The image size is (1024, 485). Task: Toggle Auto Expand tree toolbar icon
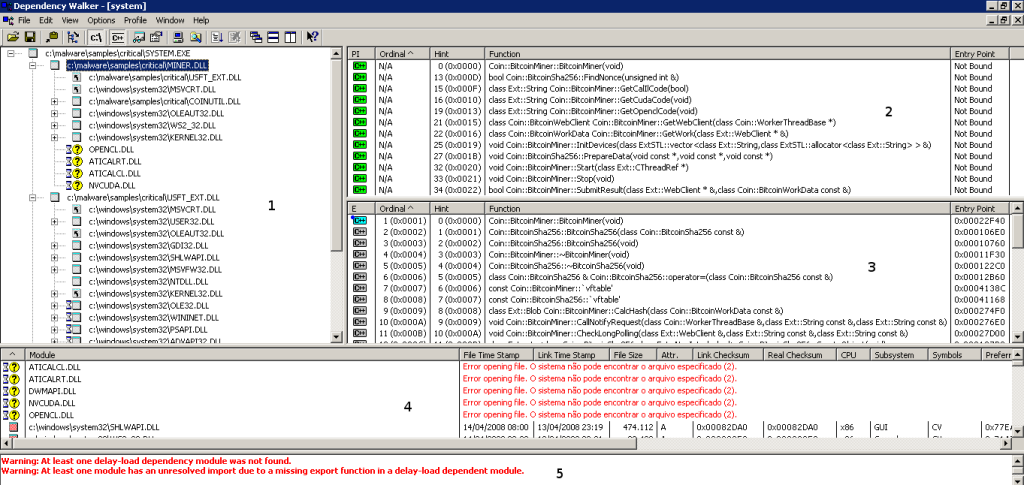coord(73,37)
